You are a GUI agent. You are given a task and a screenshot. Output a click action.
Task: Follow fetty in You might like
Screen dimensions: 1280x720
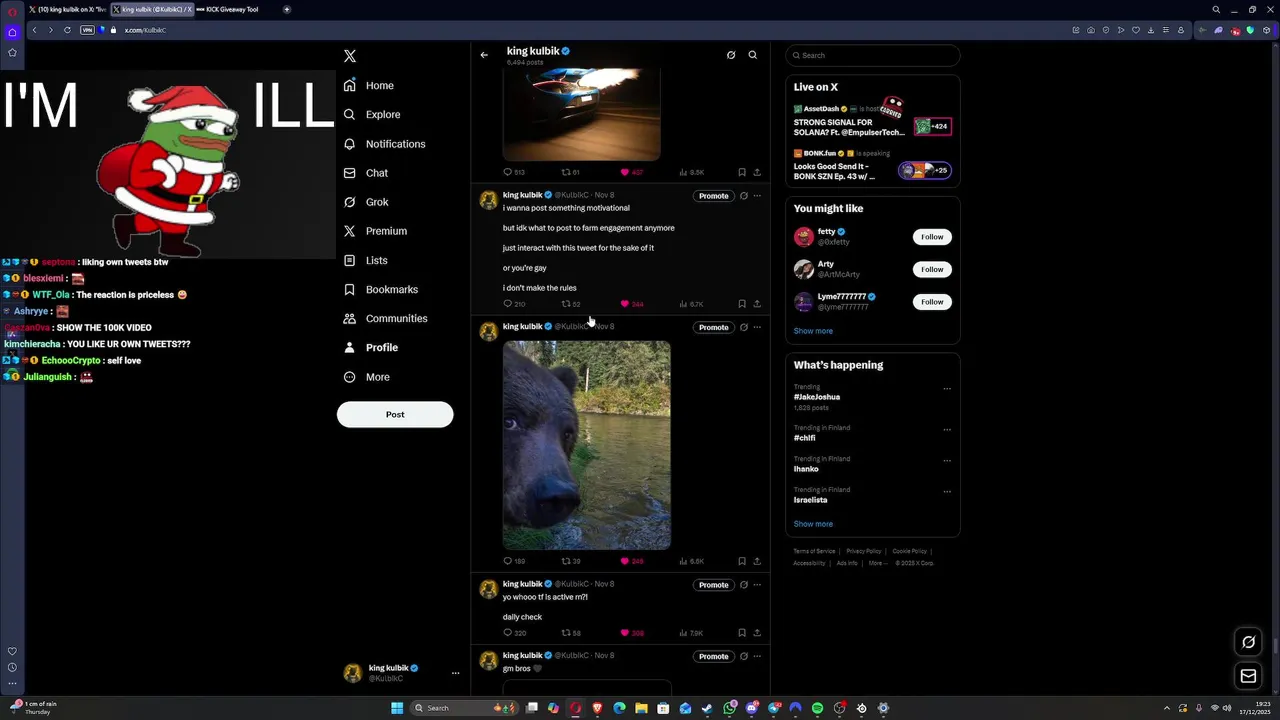click(x=932, y=237)
